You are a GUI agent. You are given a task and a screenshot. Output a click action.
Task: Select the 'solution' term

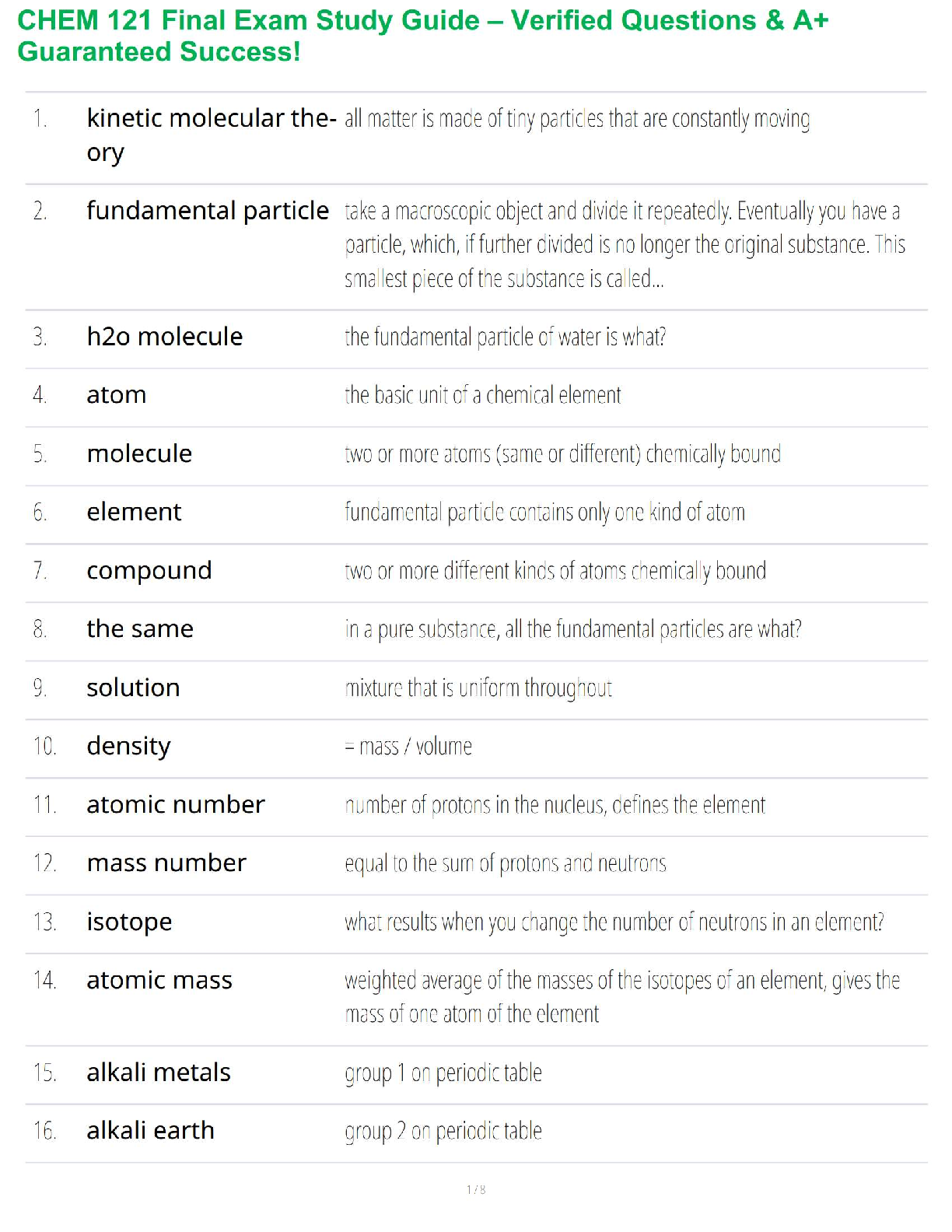(x=133, y=688)
